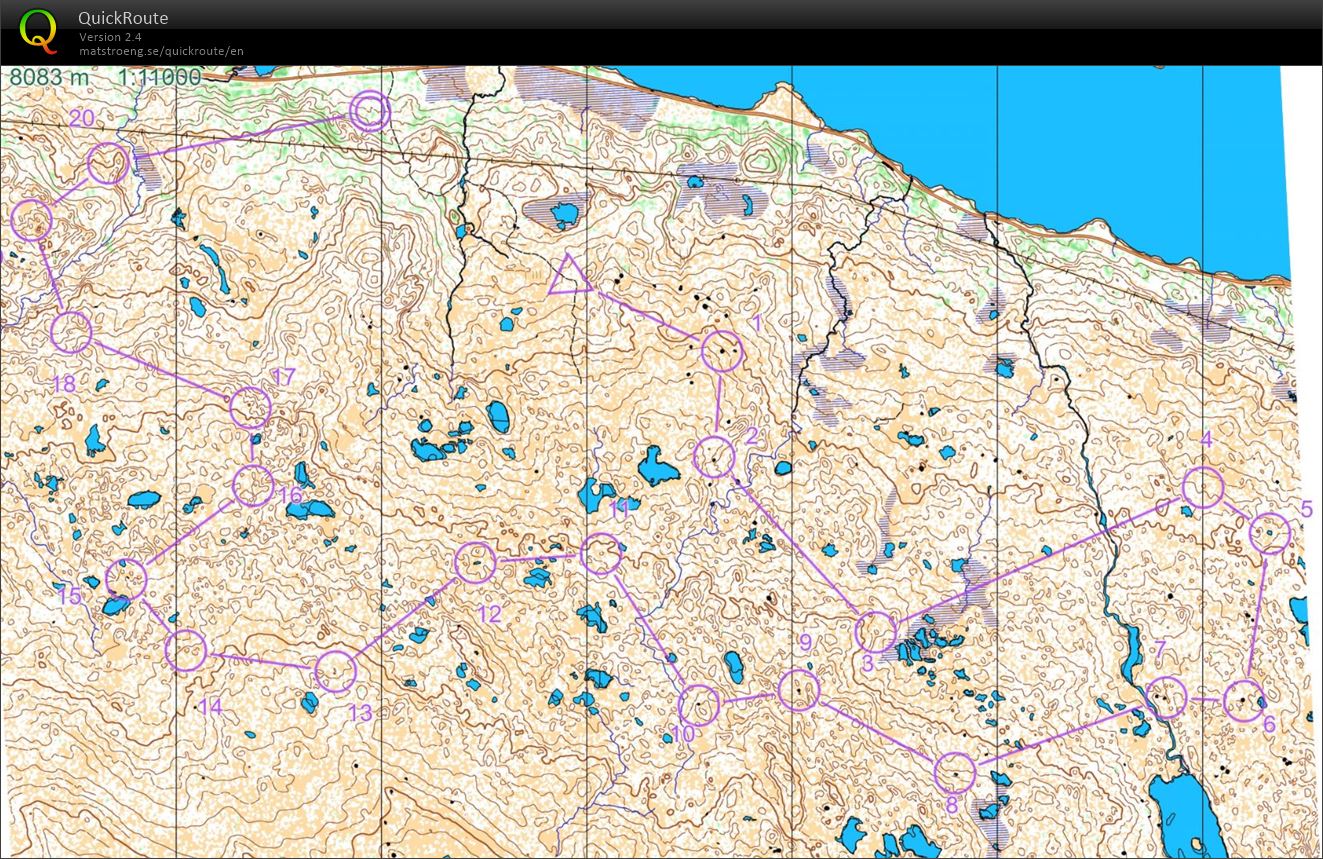
Task: Click control circle 20 near the finish
Action: [108, 163]
